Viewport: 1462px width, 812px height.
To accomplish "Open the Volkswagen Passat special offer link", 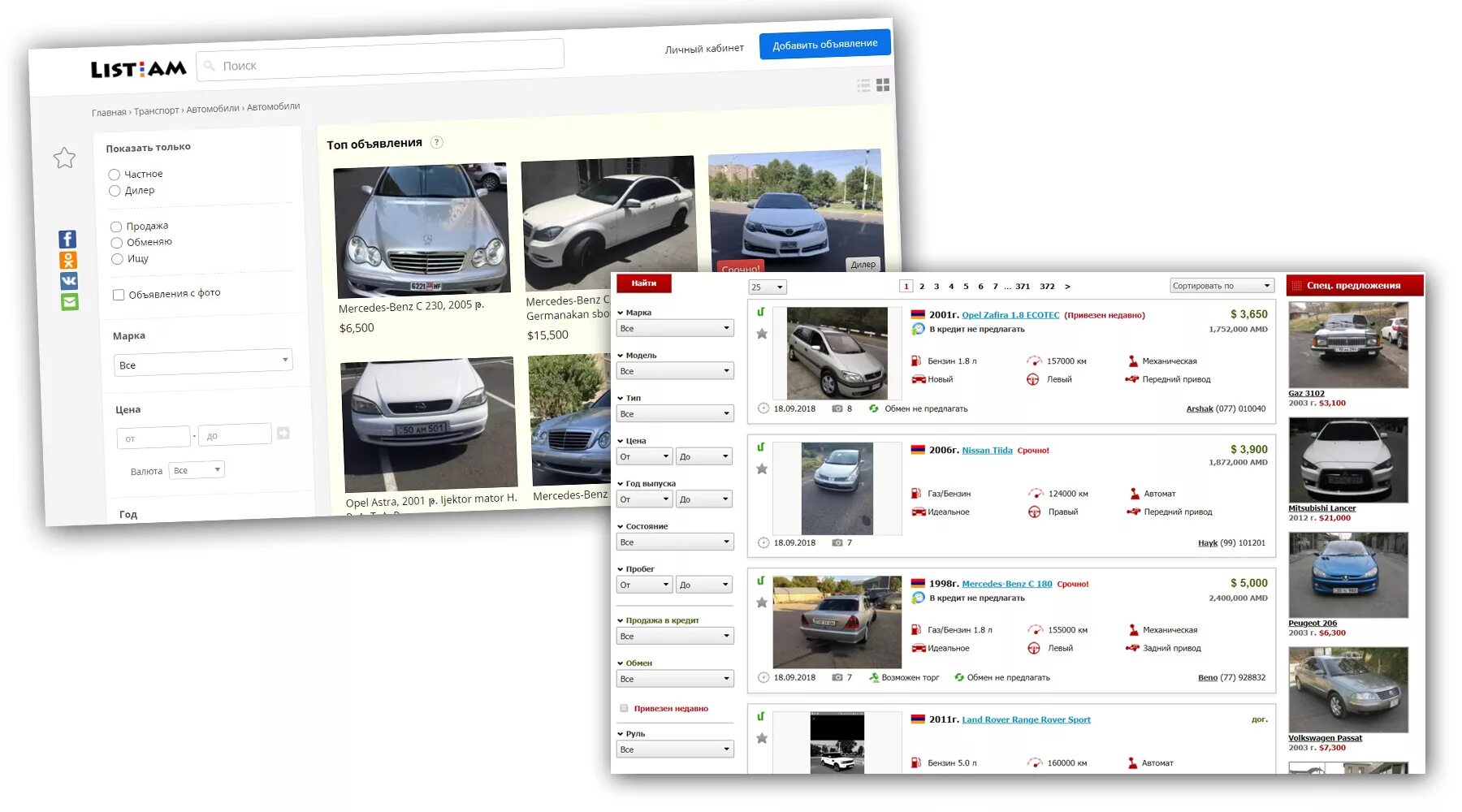I will click(x=1325, y=738).
